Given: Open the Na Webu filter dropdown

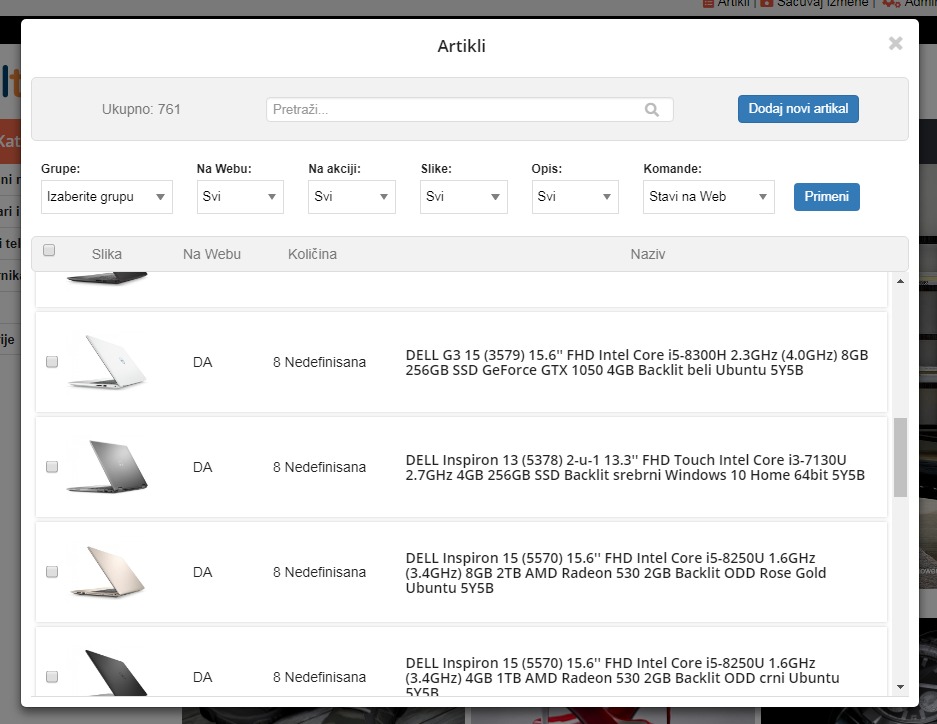Looking at the screenshot, I should 240,197.
